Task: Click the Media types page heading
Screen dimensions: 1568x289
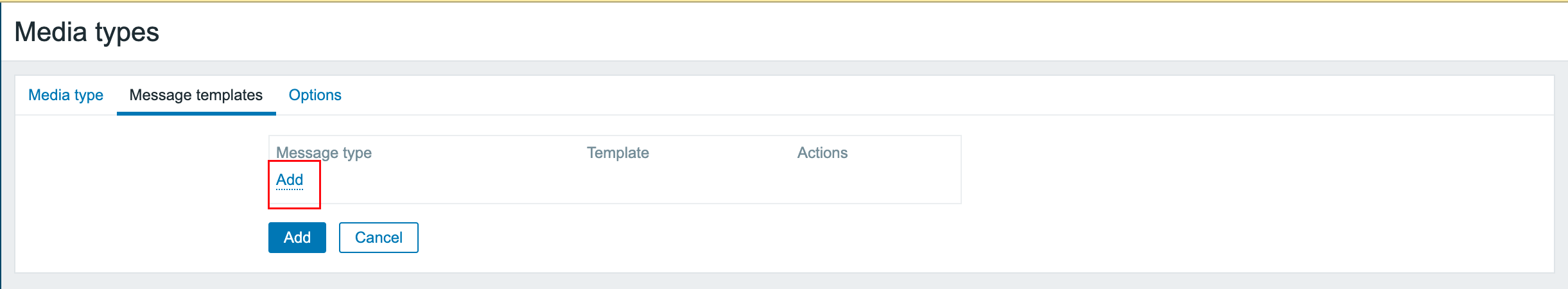Action: 87,32
